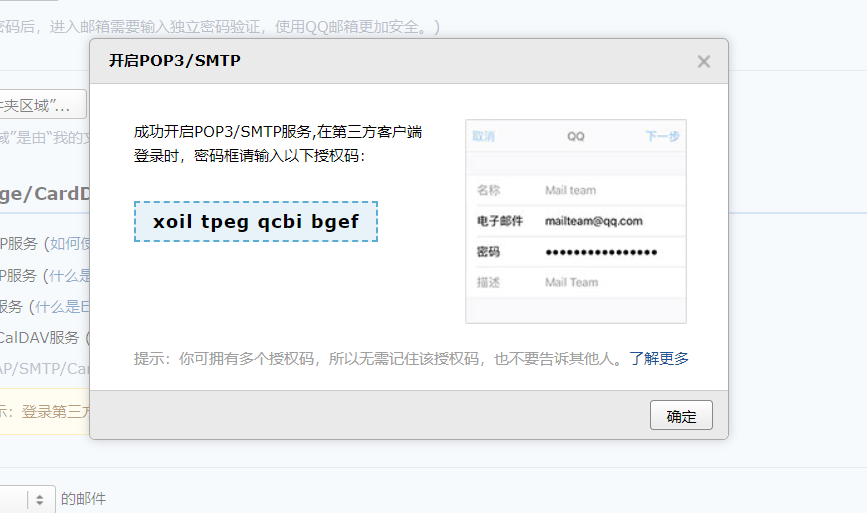Viewport: 867px width, 513px height.
Task: Click the sample QQ mail settings image
Action: [576, 221]
